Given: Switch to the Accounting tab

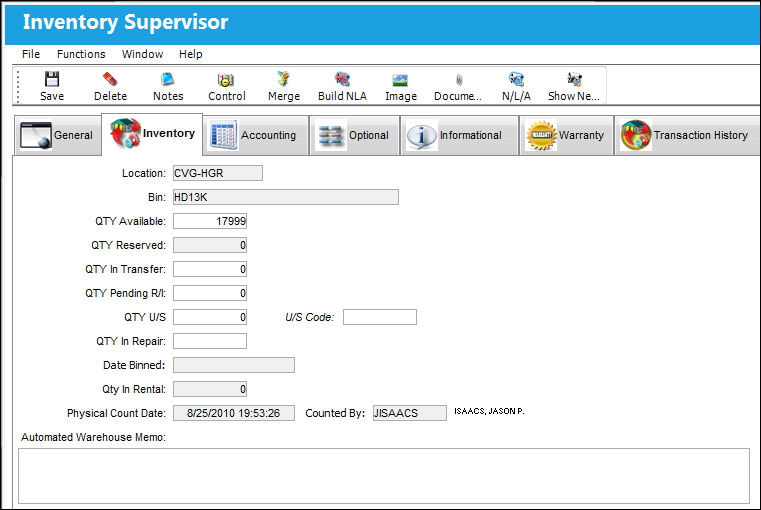Looking at the screenshot, I should [x=255, y=135].
